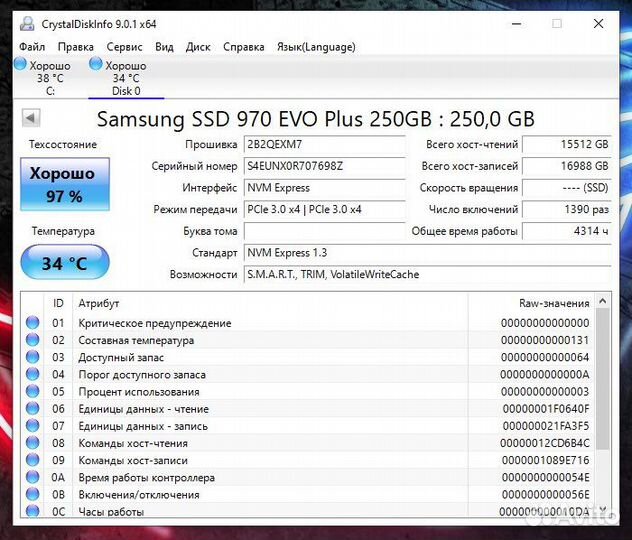Screen dimensions: 632x540
Task: Click raw value 00000001F0640F
Action: click(x=546, y=409)
